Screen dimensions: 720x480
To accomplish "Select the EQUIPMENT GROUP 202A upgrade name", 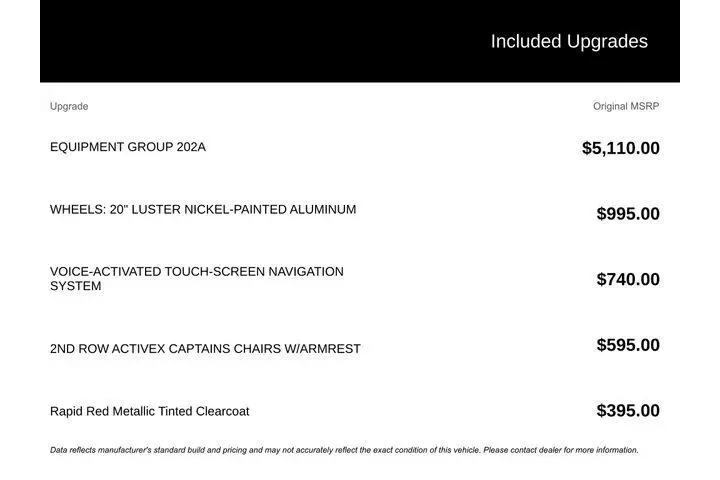I will click(x=127, y=147).
